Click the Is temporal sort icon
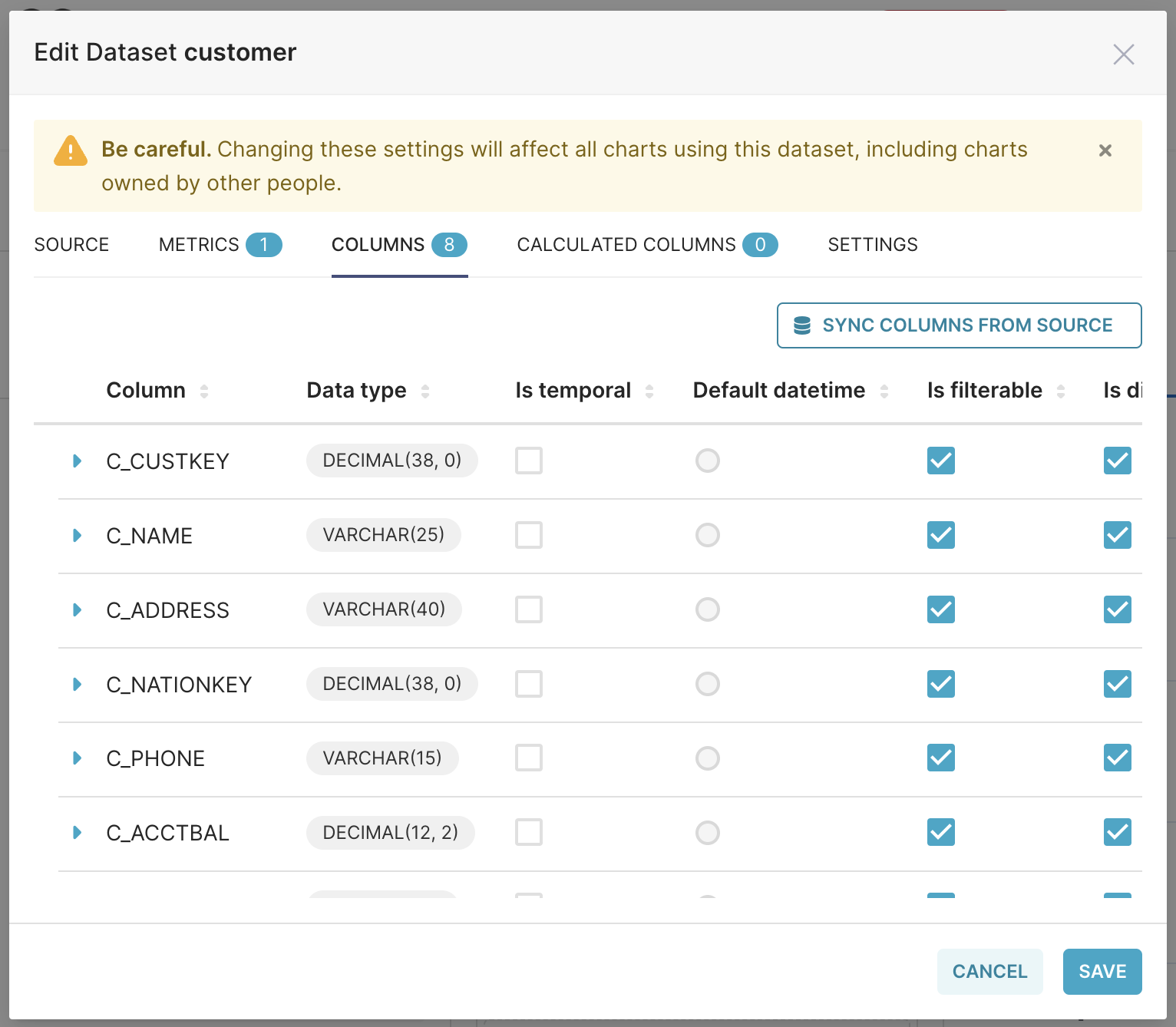 click(649, 391)
